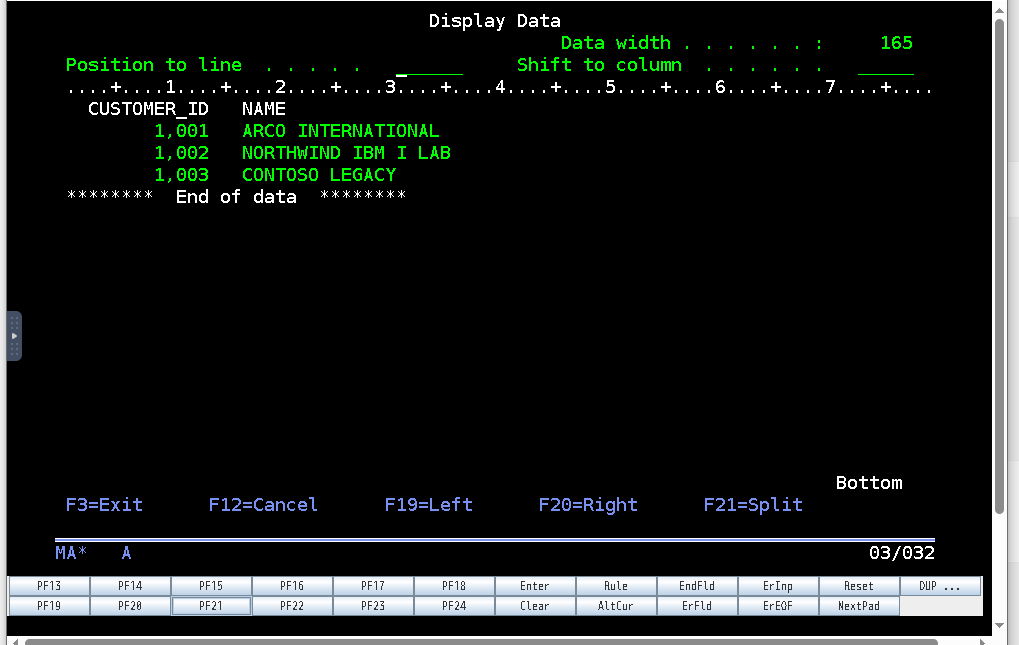Click the horizontal scrollbar thumb
Viewport: 1019px width, 645px height.
coord(481,642)
